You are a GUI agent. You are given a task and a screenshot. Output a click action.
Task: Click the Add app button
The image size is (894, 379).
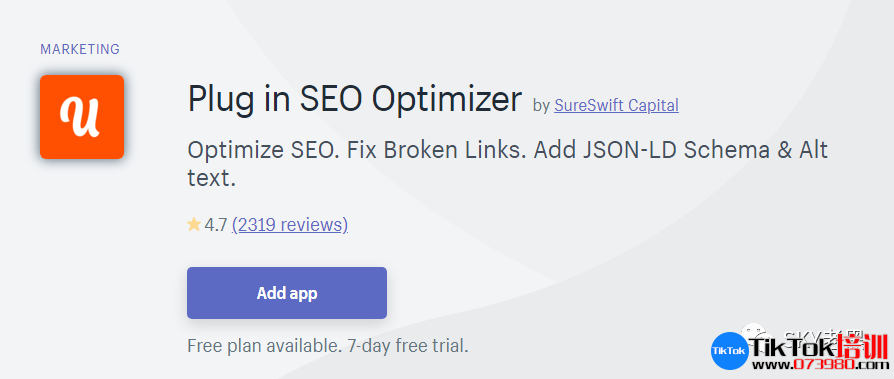(x=287, y=293)
